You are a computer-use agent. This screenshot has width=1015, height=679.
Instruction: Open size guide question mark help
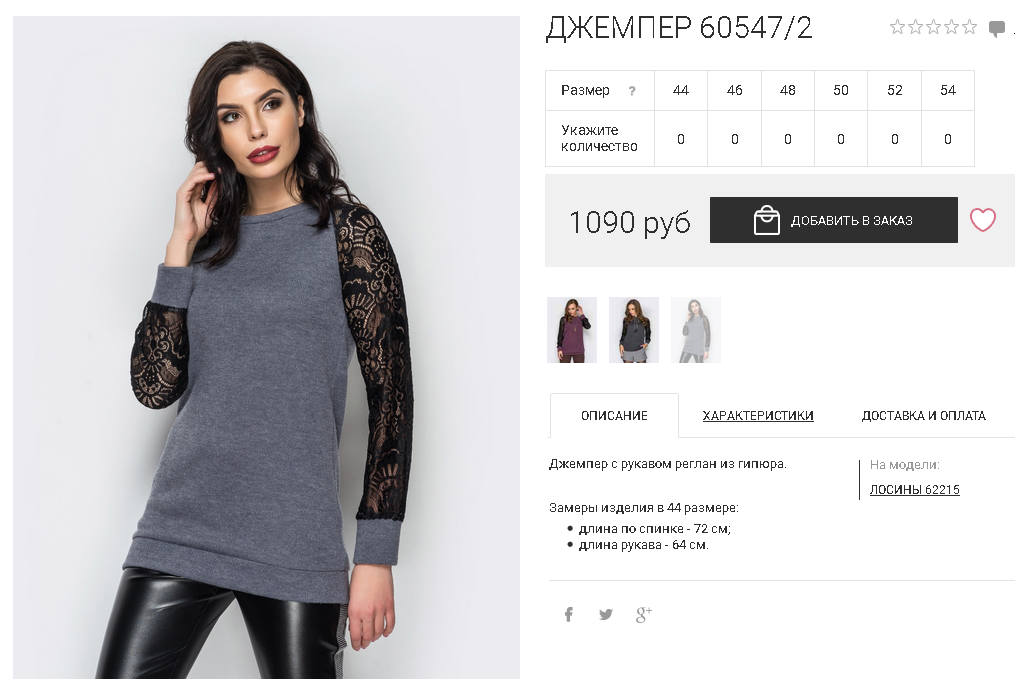coord(632,91)
